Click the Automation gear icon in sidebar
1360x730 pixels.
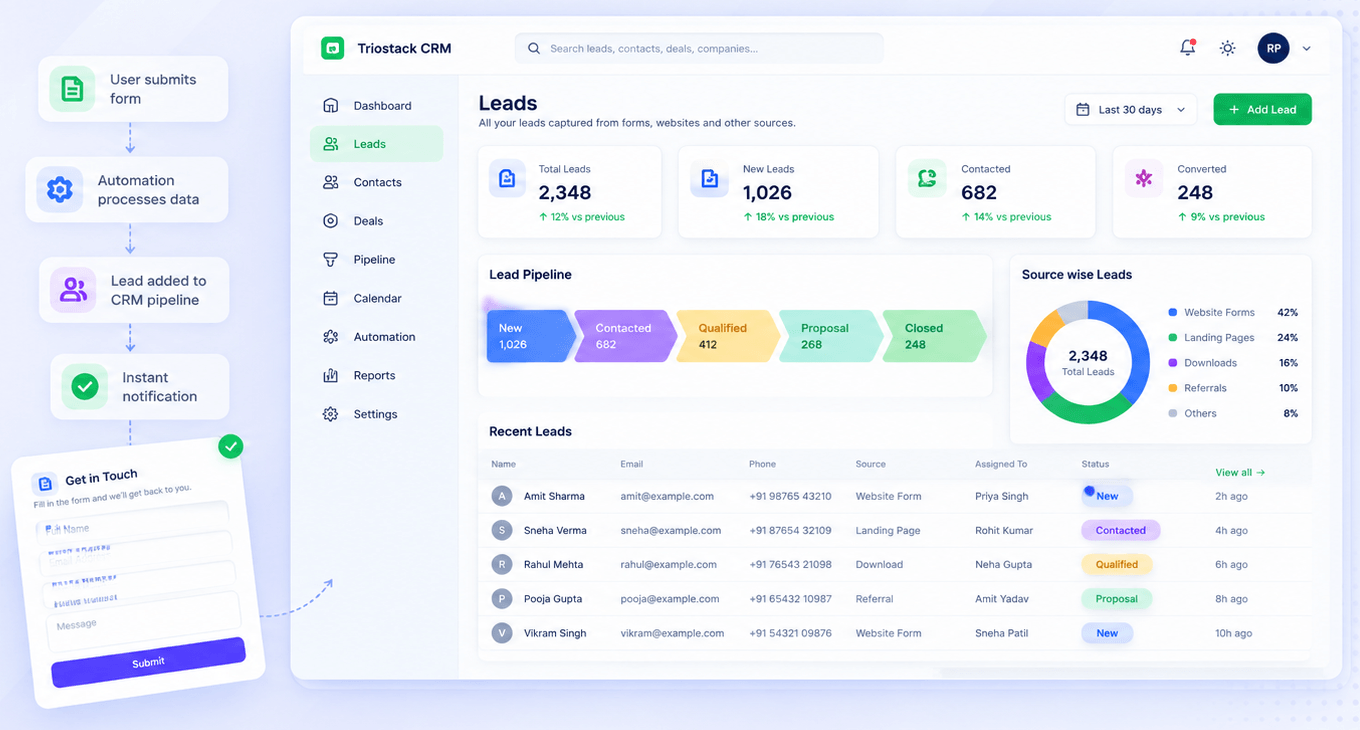330,337
